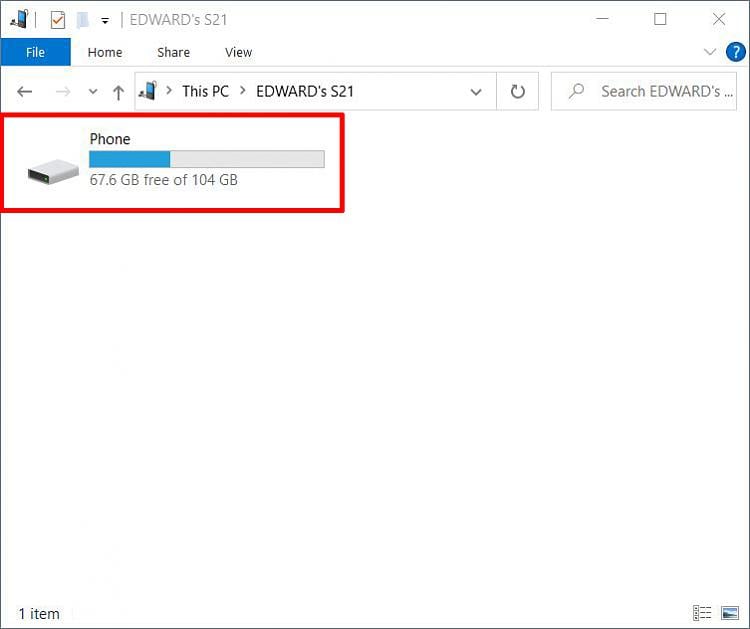Refresh the current folder view
This screenshot has width=750, height=629.
point(518,91)
